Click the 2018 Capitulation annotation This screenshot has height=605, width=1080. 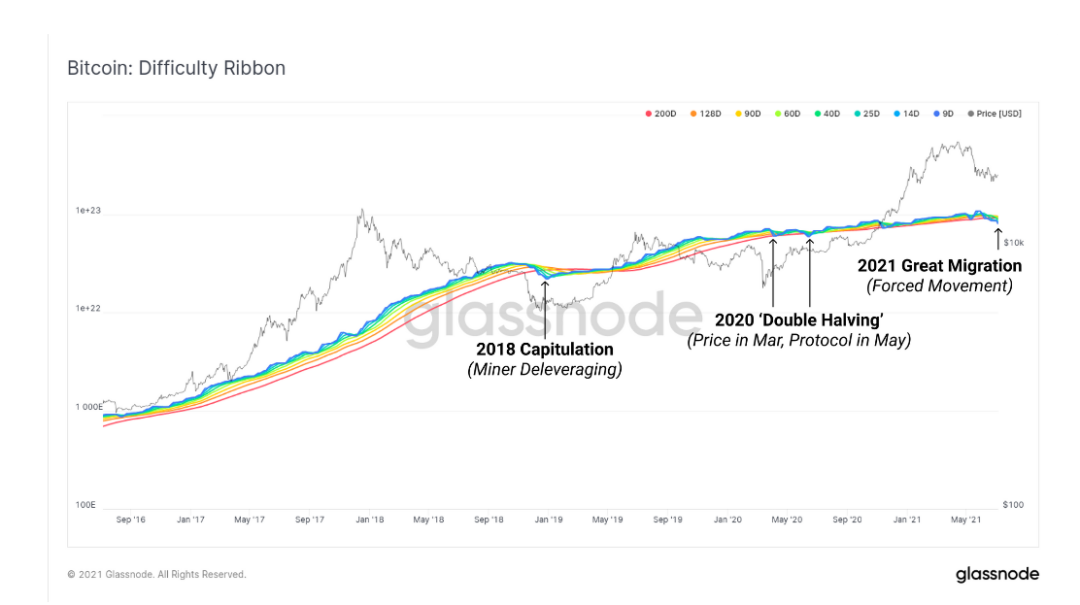click(x=544, y=349)
